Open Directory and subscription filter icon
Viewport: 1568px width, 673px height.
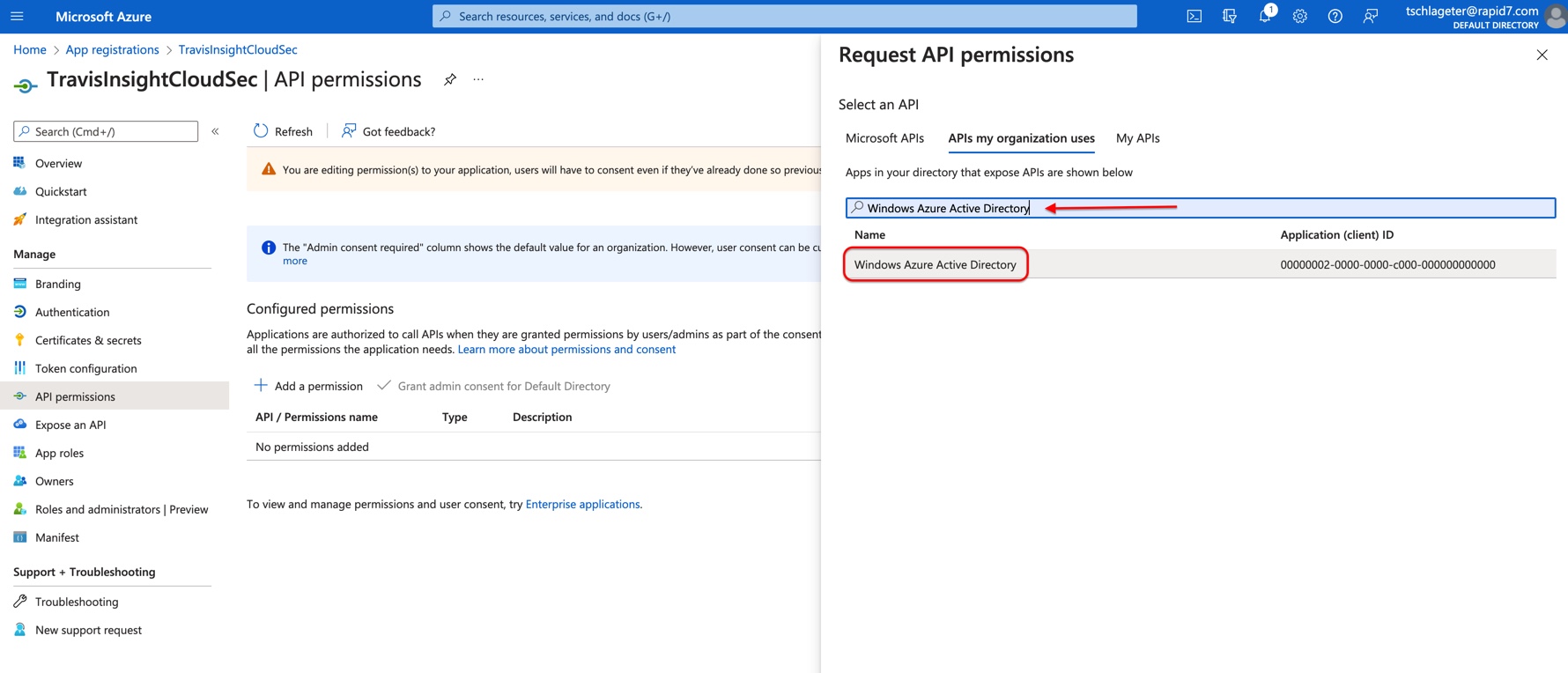point(1230,16)
